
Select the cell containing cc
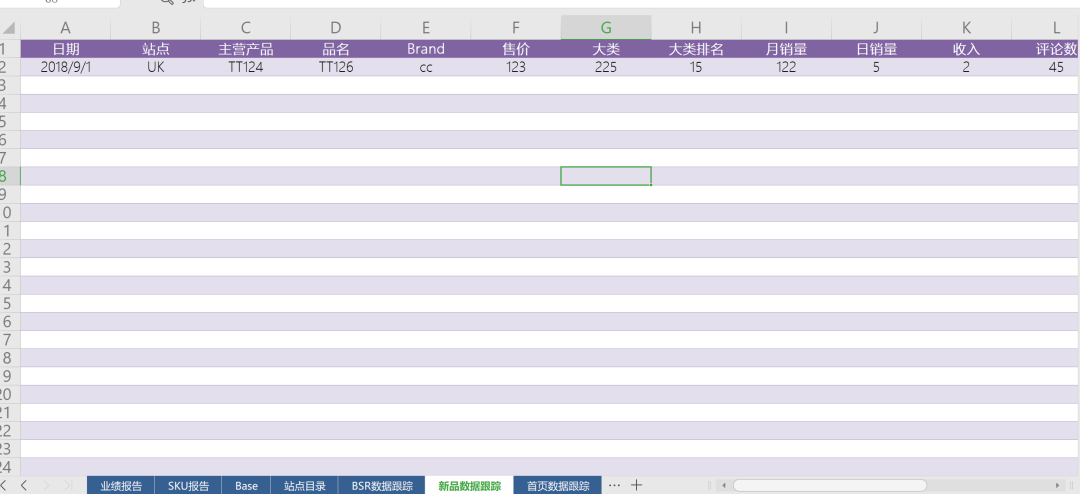tap(426, 67)
